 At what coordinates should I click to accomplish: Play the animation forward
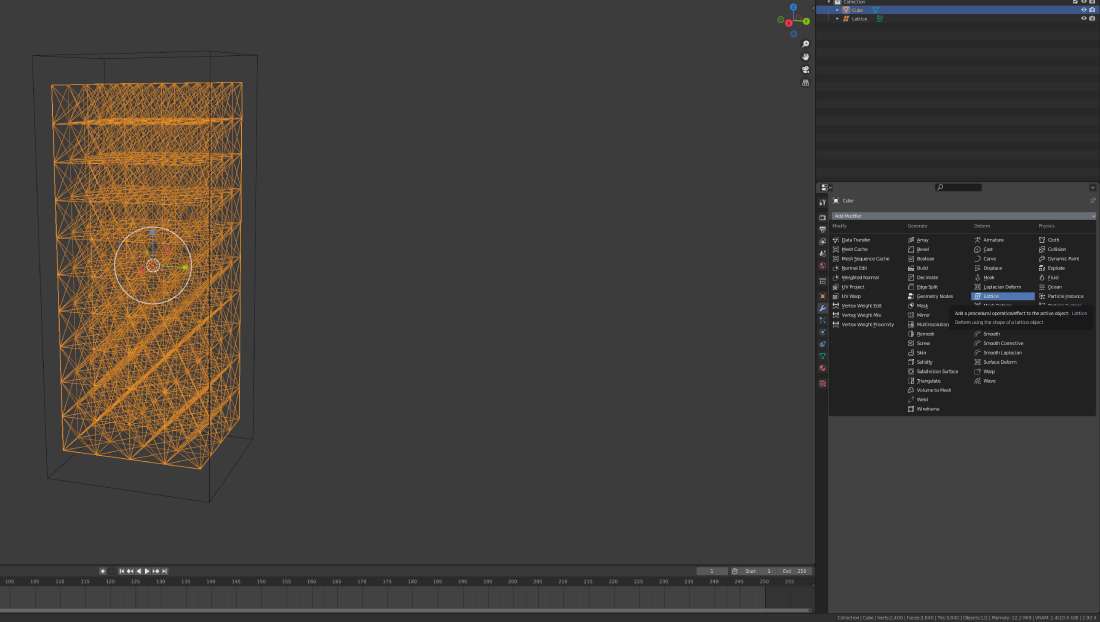(x=147, y=572)
